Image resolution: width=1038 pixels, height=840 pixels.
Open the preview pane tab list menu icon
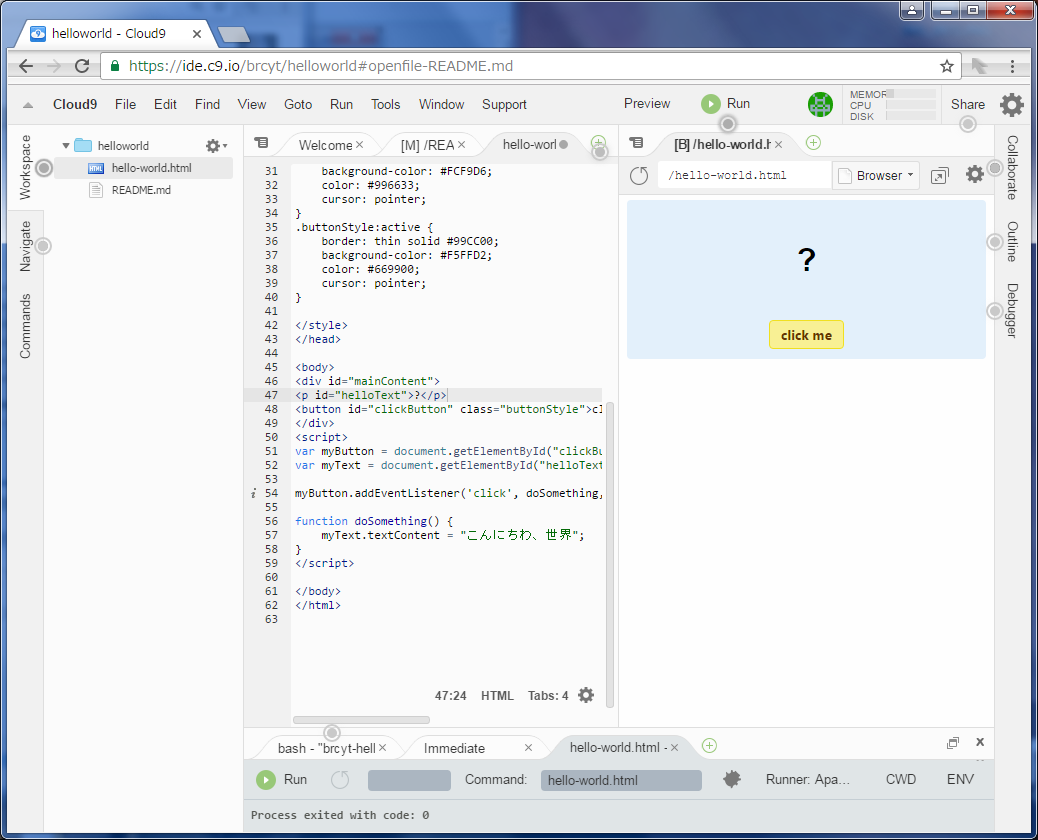coord(636,143)
